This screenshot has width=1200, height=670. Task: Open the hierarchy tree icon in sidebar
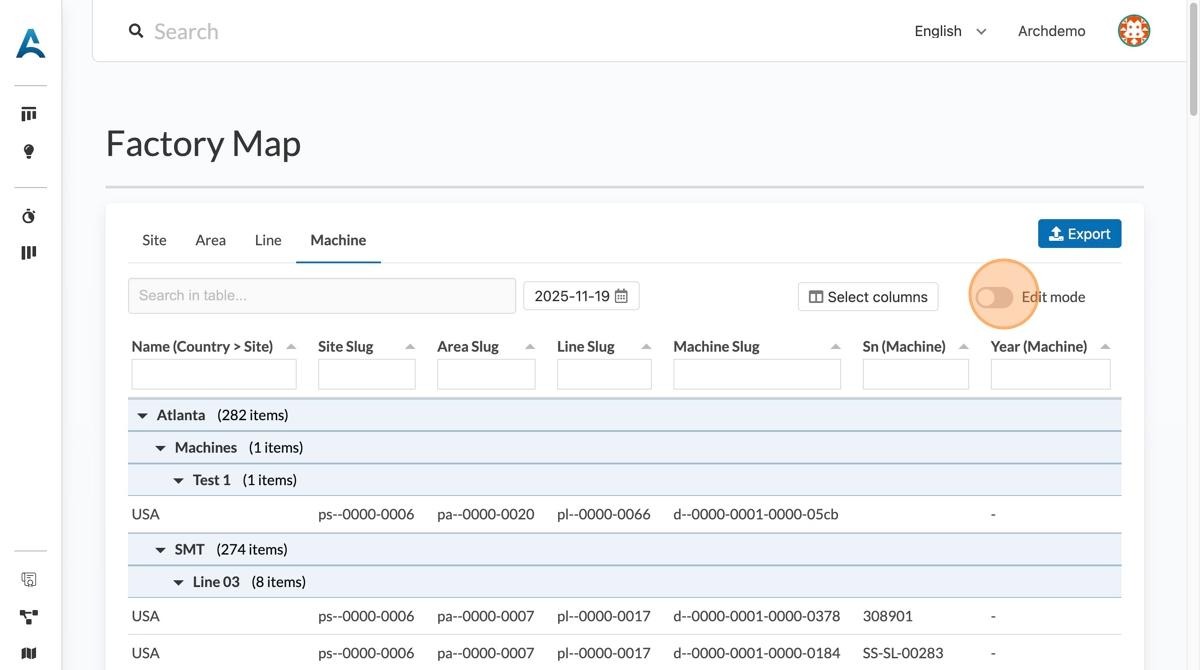pos(29,617)
